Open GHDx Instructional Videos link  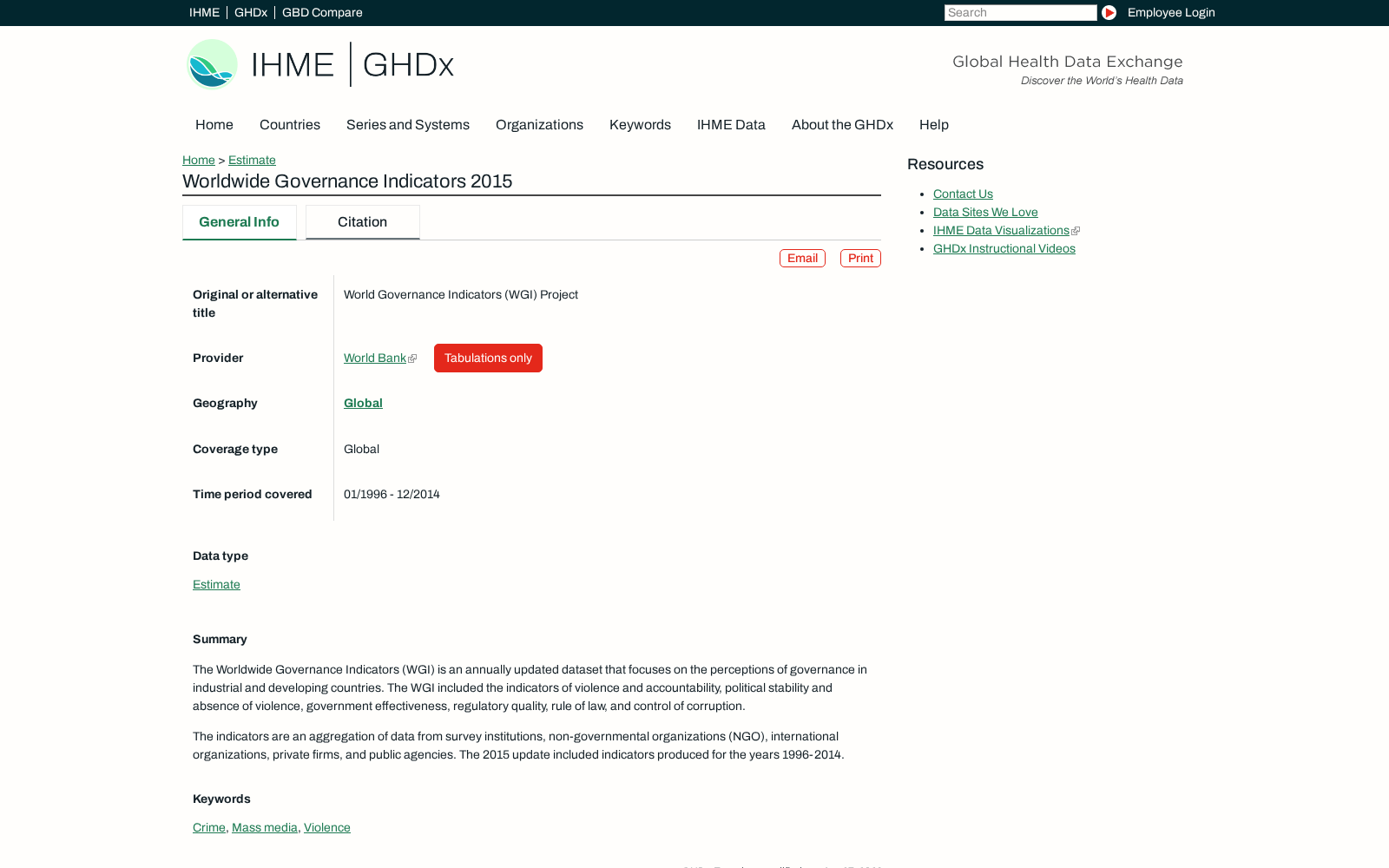click(x=1004, y=249)
